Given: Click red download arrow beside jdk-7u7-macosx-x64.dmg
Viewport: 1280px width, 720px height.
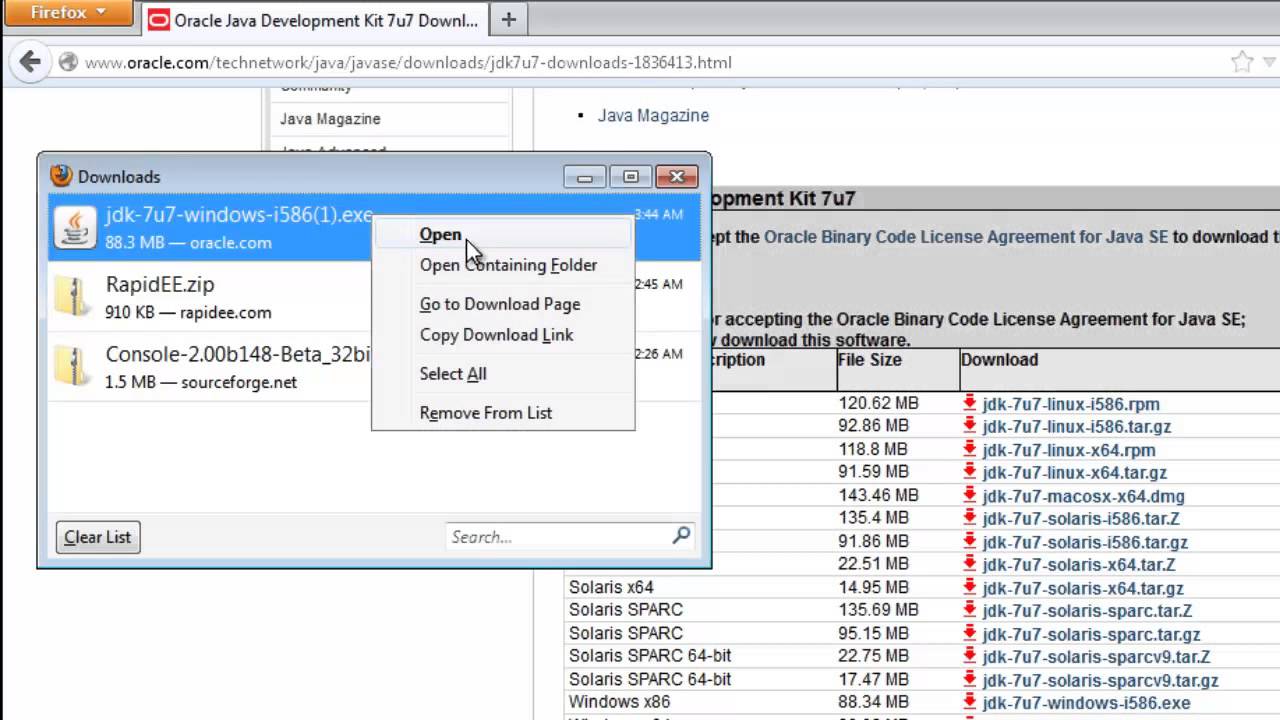Looking at the screenshot, I should click(969, 495).
